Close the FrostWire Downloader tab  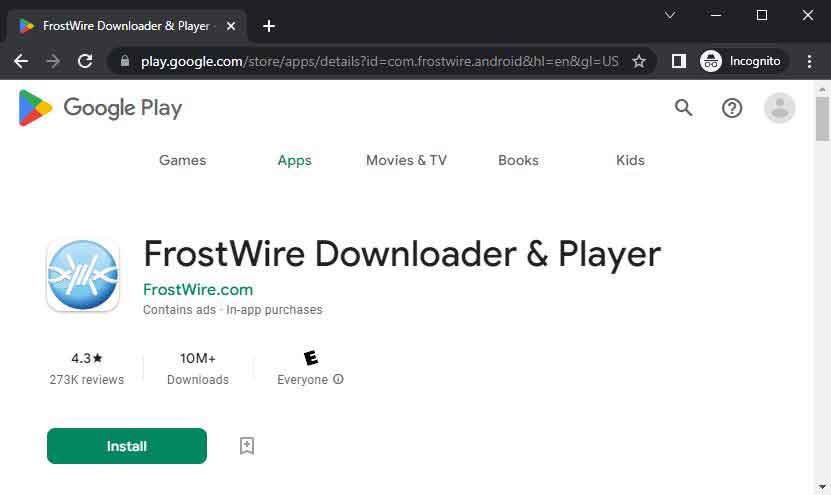[x=231, y=26]
